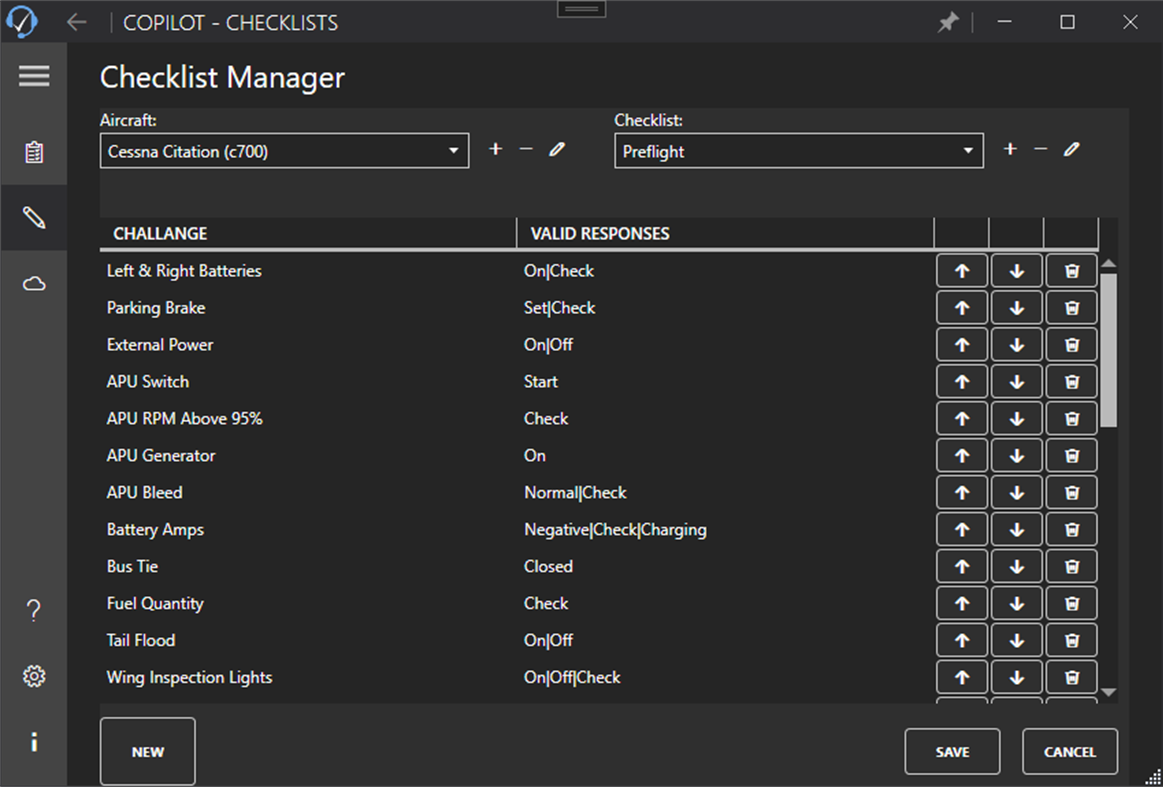The image size is (1163, 787).
Task: Add a new aircraft with the plus icon
Action: click(495, 149)
